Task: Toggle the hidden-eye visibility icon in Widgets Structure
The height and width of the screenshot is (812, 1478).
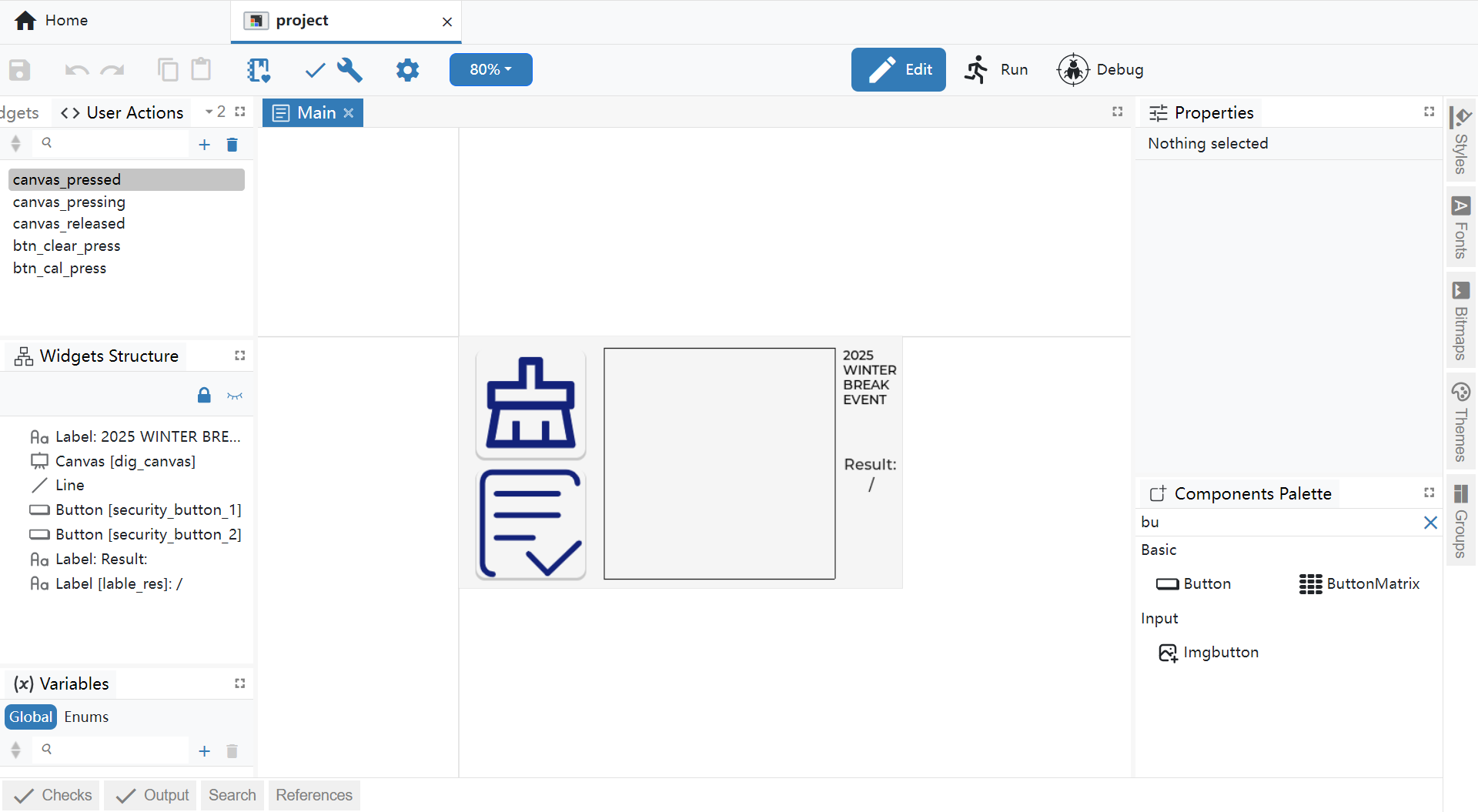Action: (235, 396)
